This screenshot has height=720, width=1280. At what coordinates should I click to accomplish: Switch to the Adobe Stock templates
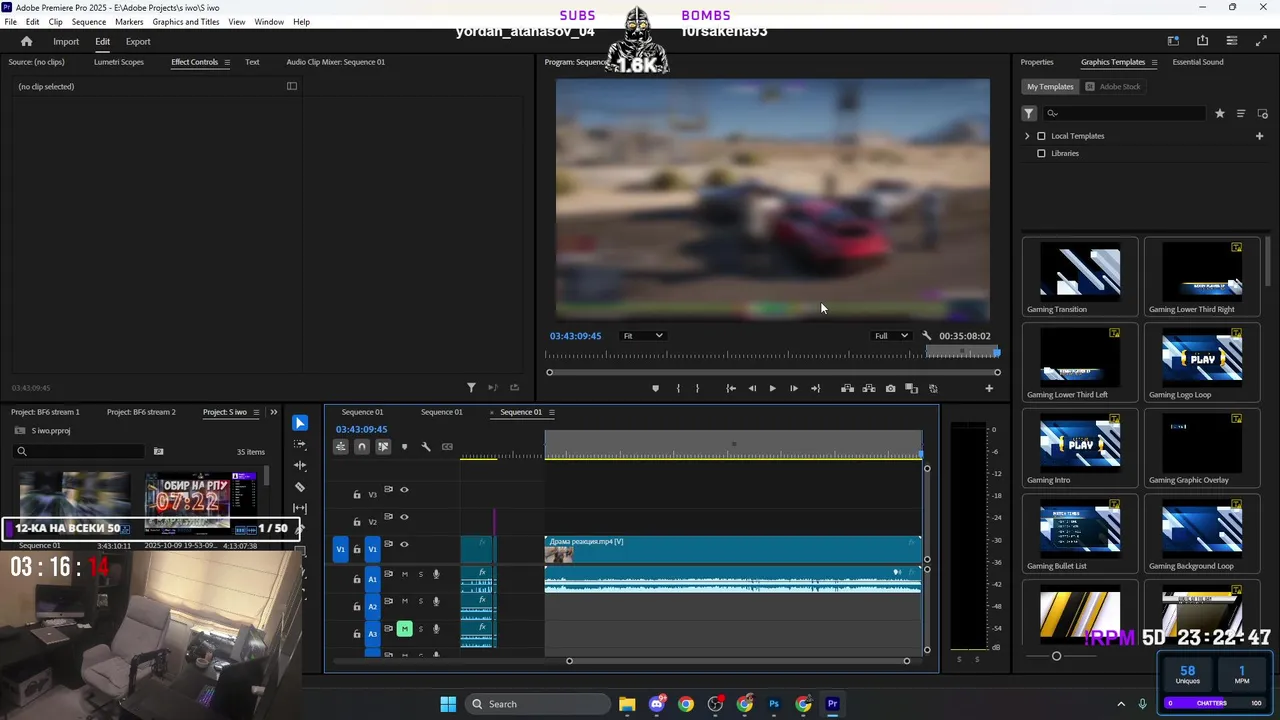tap(1113, 87)
